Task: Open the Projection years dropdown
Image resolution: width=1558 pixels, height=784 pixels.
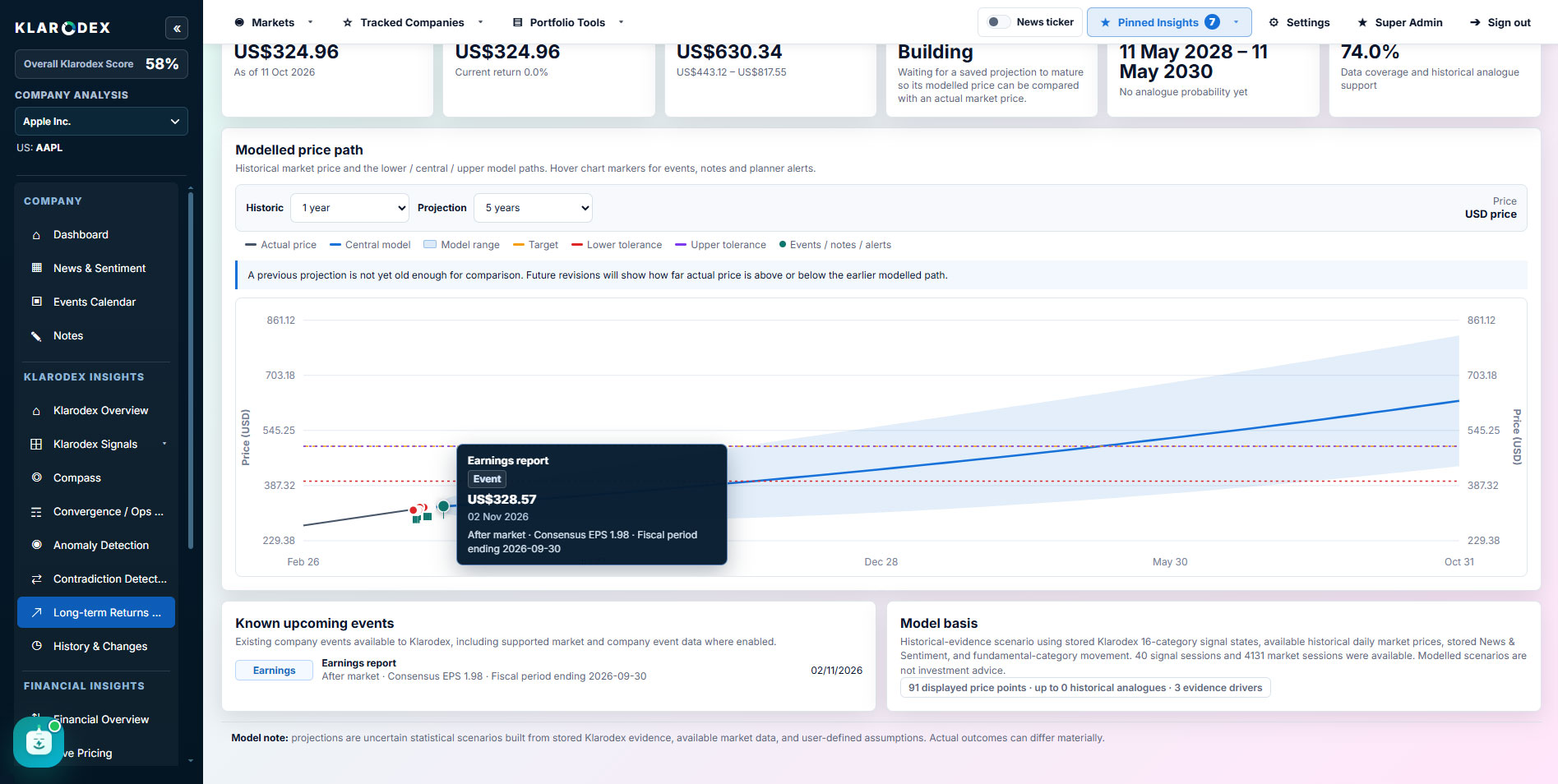Action: coord(533,208)
